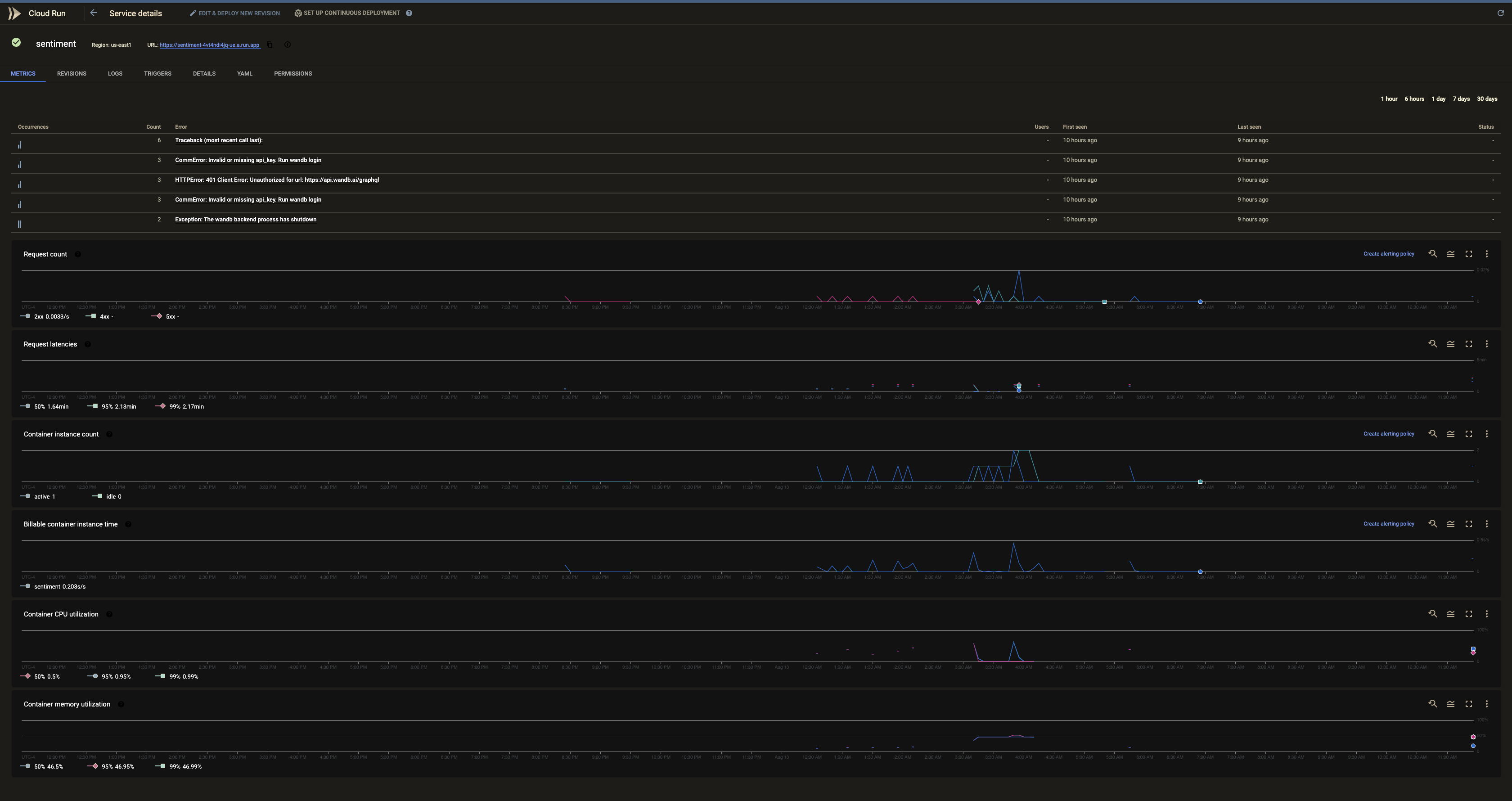Select the 7 days time range
The image size is (1512, 801).
pos(1461,99)
